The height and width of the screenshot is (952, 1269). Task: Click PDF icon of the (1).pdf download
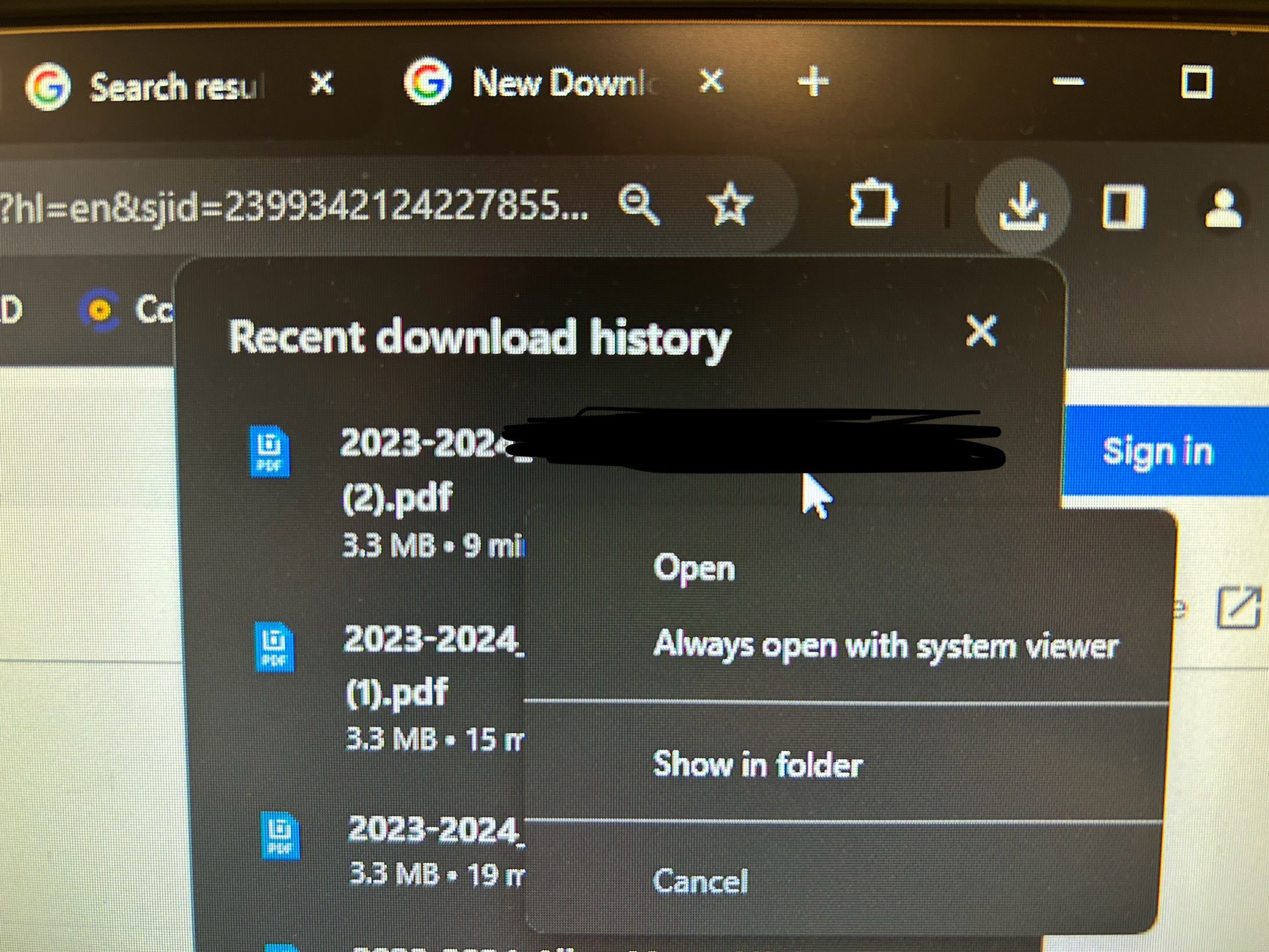(274, 647)
